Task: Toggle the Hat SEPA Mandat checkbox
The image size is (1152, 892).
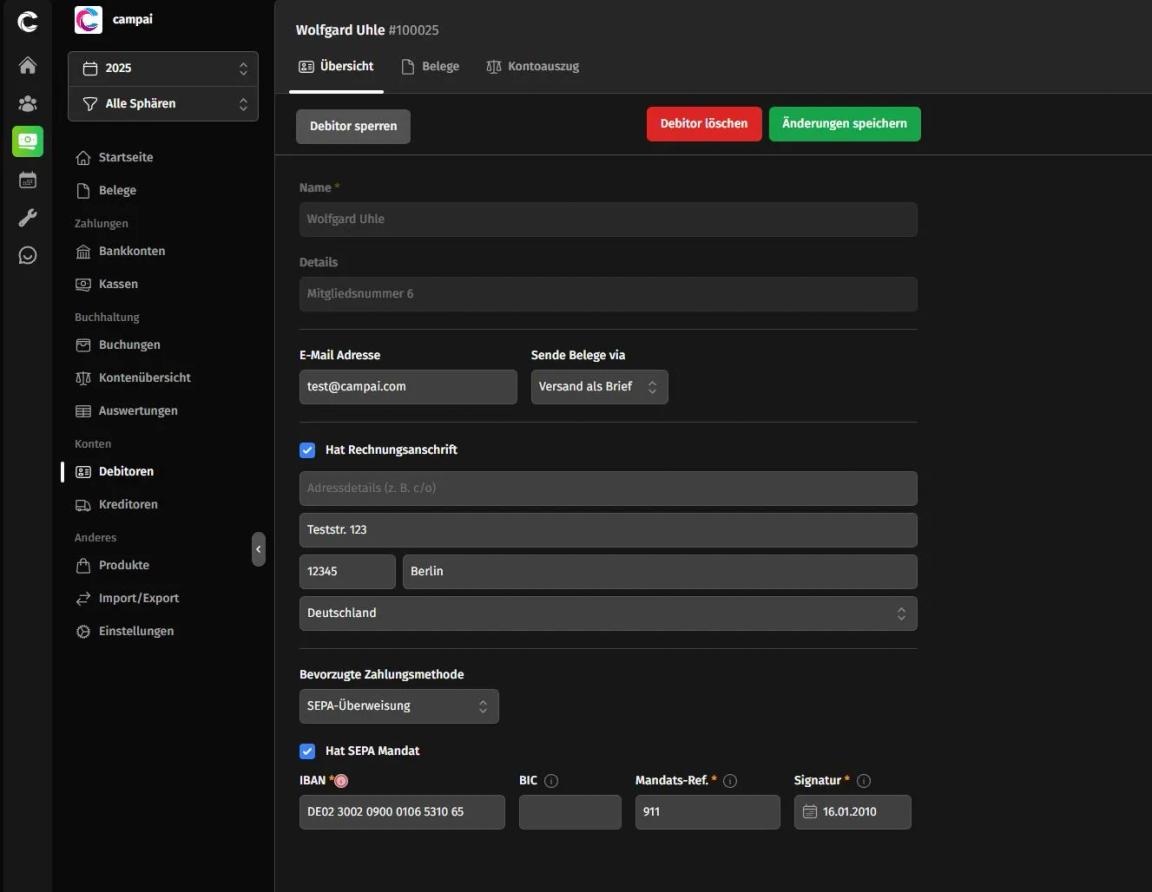Action: pyautogui.click(x=307, y=751)
